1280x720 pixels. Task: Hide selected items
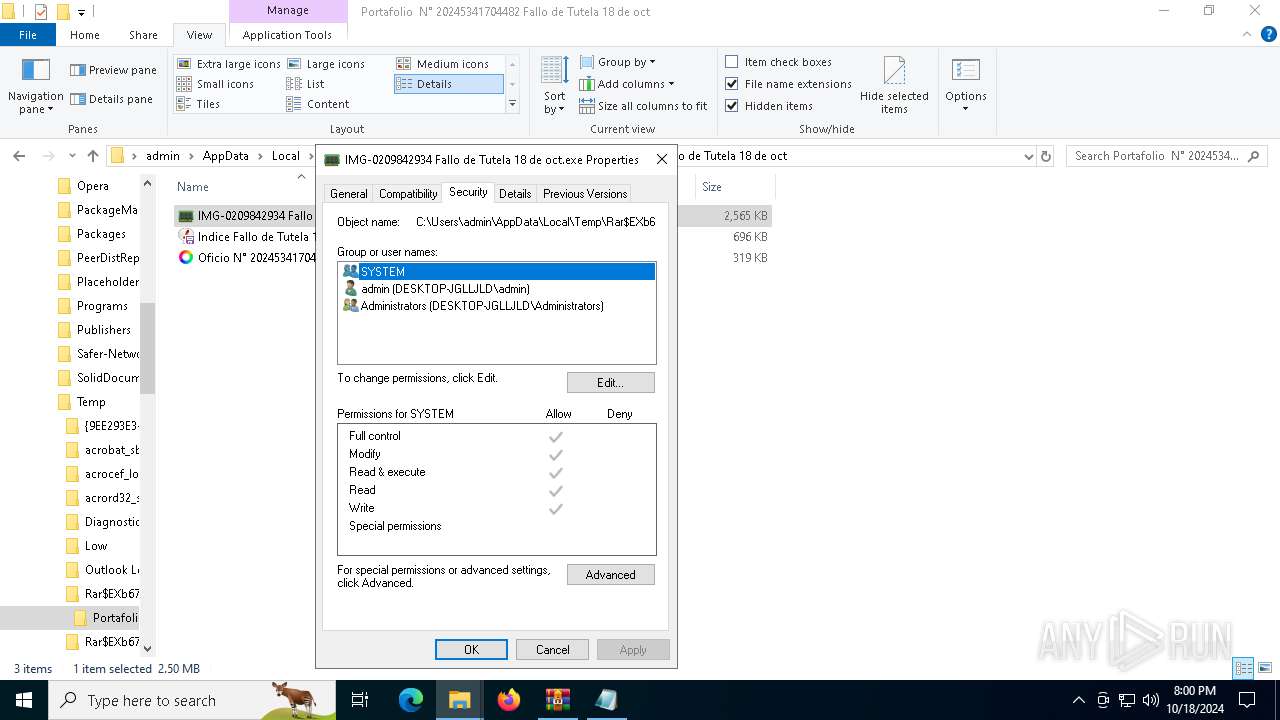pos(894,86)
